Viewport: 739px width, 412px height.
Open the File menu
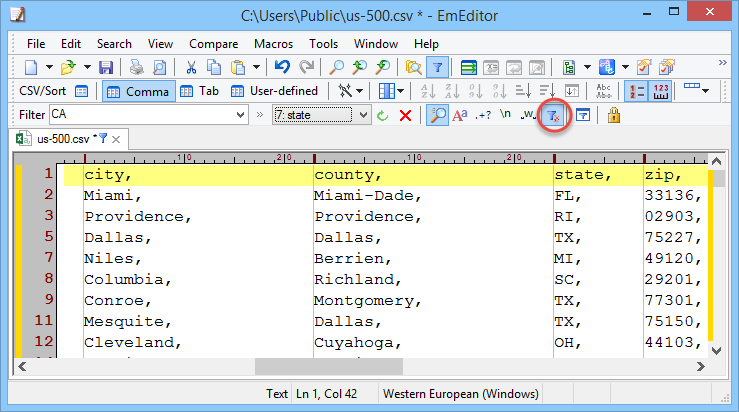coord(36,44)
